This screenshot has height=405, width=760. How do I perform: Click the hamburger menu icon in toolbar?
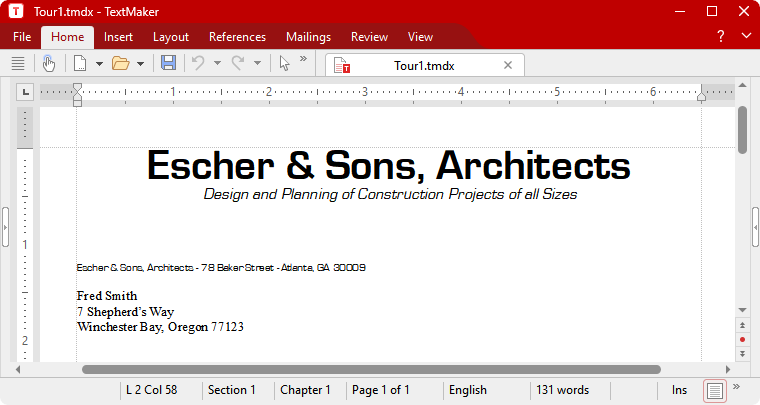pyautogui.click(x=18, y=63)
